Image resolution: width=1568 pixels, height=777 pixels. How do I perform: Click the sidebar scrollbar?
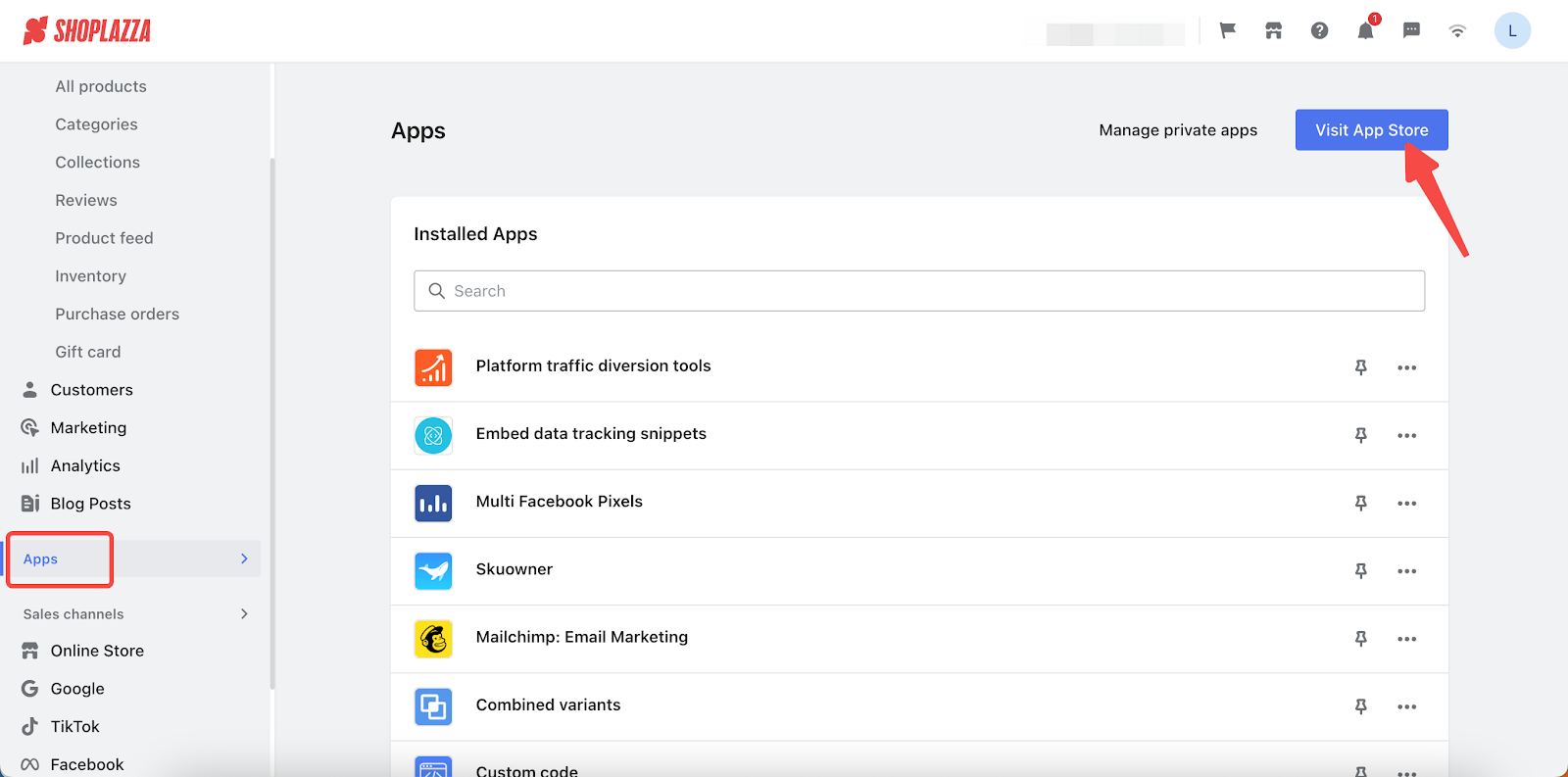(272, 422)
